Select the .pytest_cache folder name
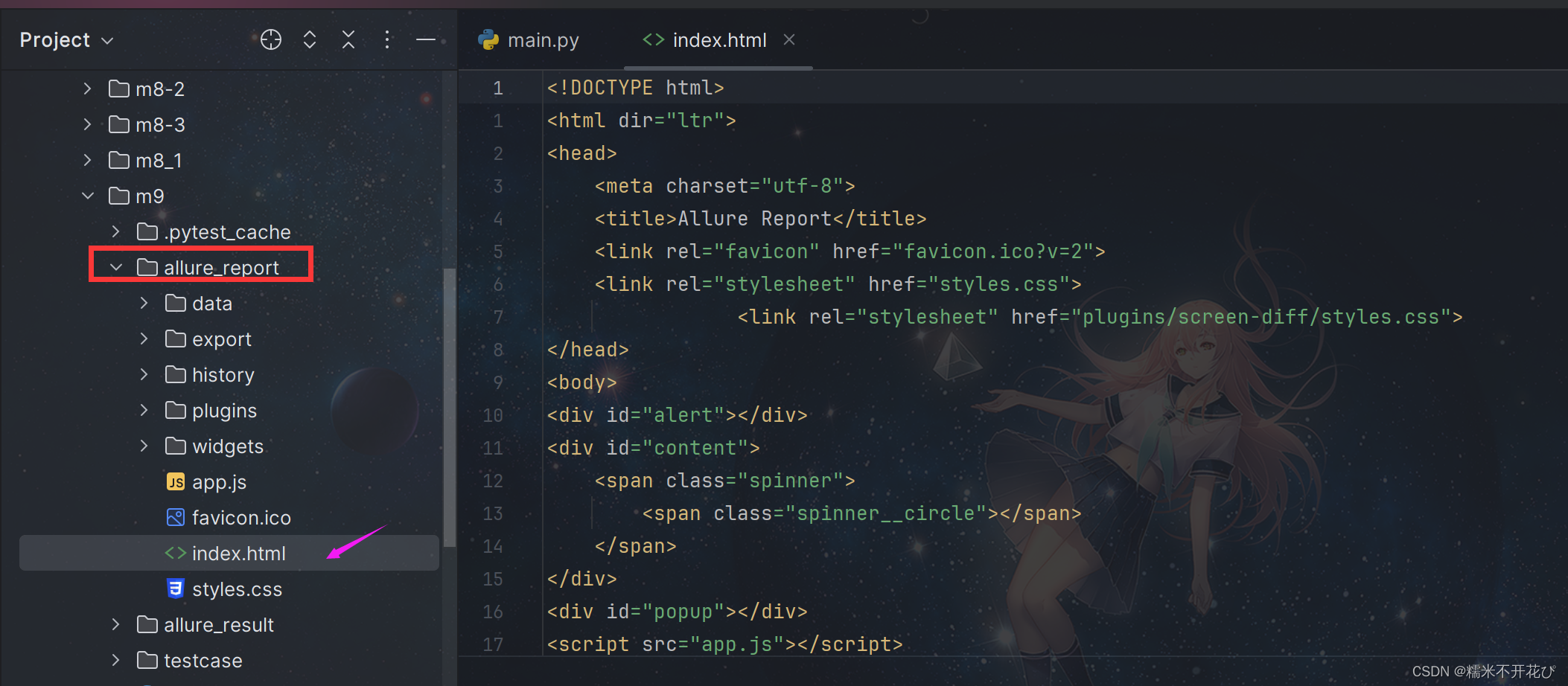Screen dimensions: 1568x686 227,232
